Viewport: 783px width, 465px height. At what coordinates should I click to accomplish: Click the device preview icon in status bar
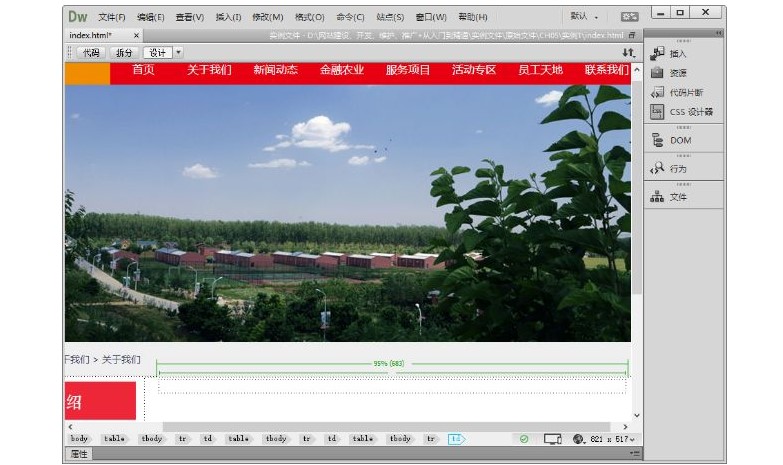coord(552,439)
